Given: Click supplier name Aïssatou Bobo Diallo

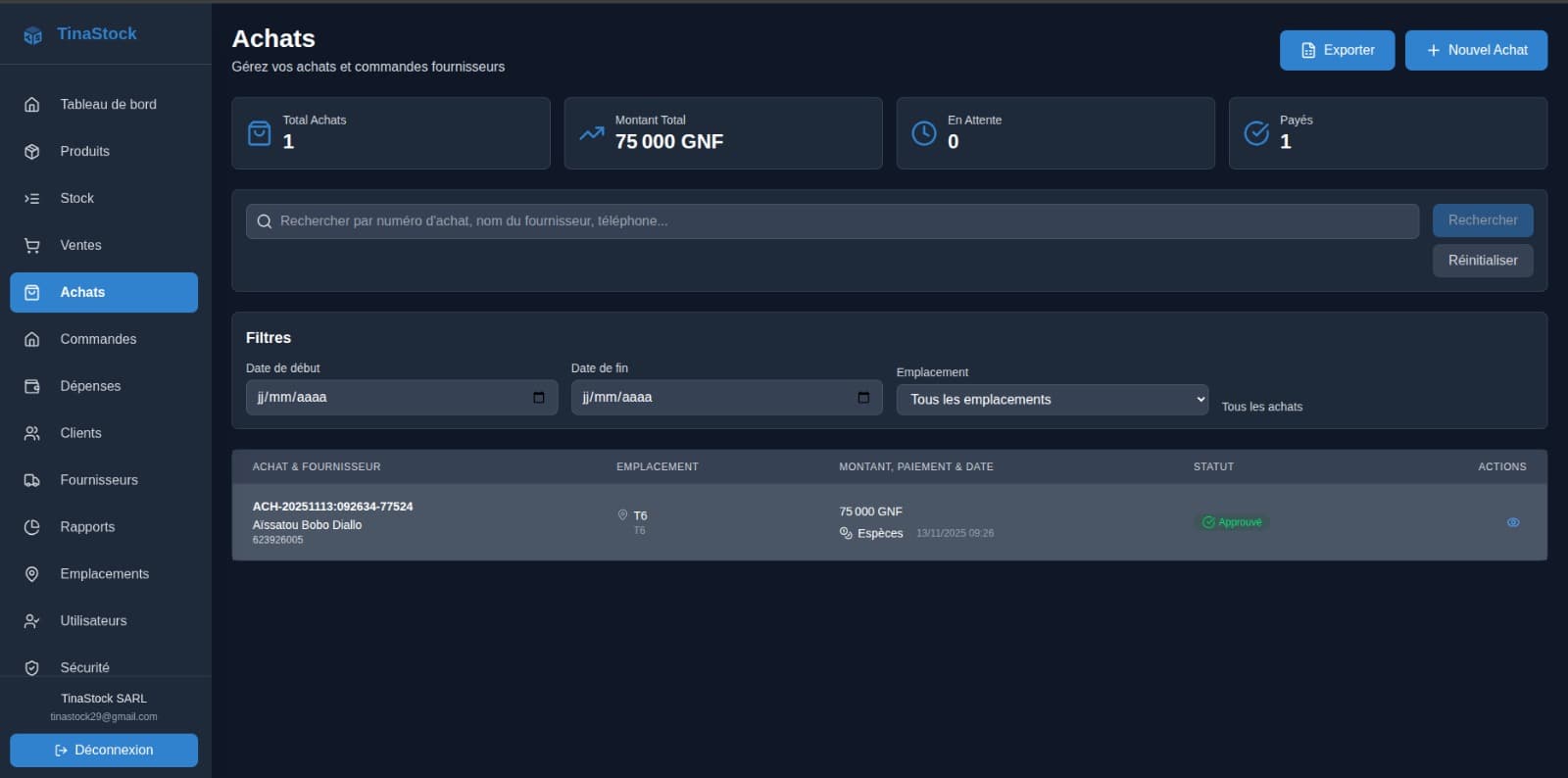Looking at the screenshot, I should 307,525.
